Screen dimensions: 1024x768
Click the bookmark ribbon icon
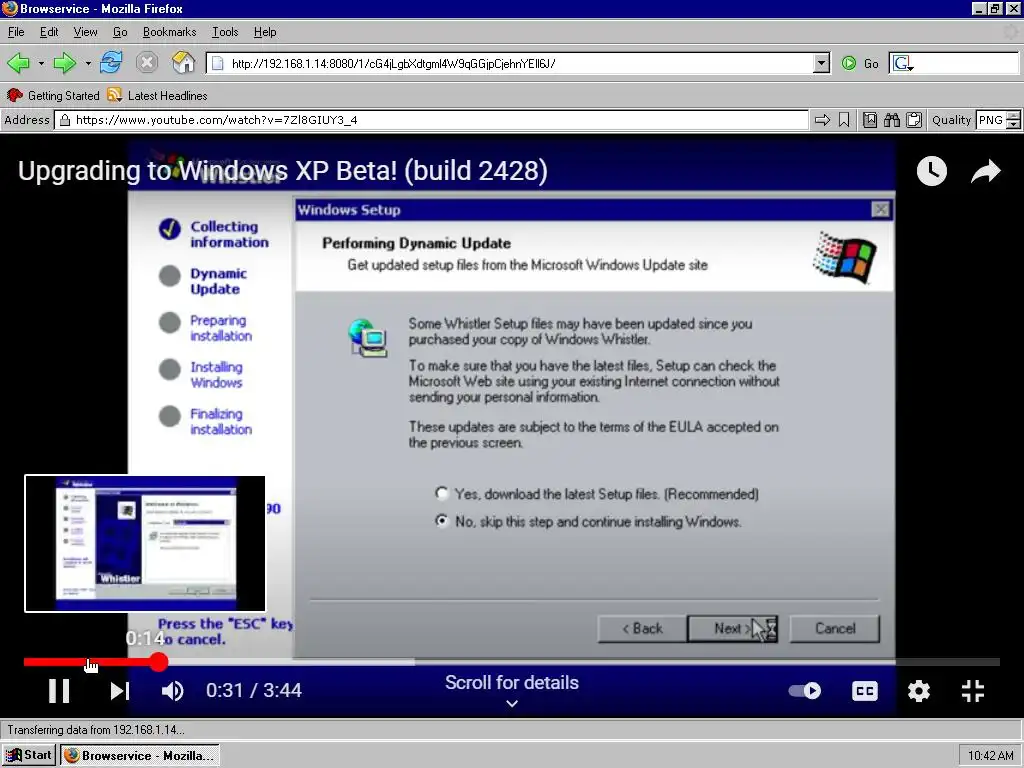[x=844, y=120]
